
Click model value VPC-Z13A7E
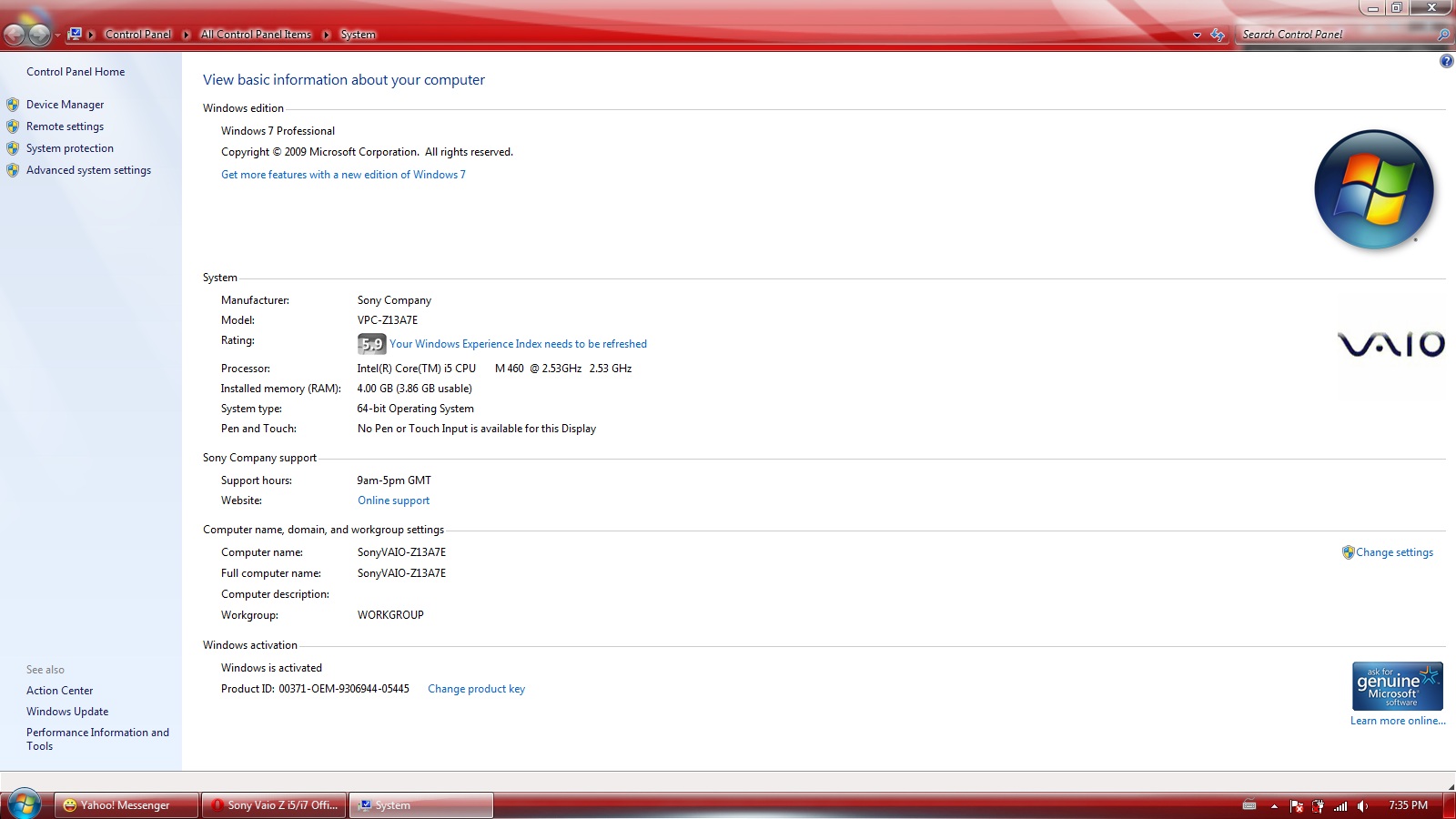tap(388, 320)
